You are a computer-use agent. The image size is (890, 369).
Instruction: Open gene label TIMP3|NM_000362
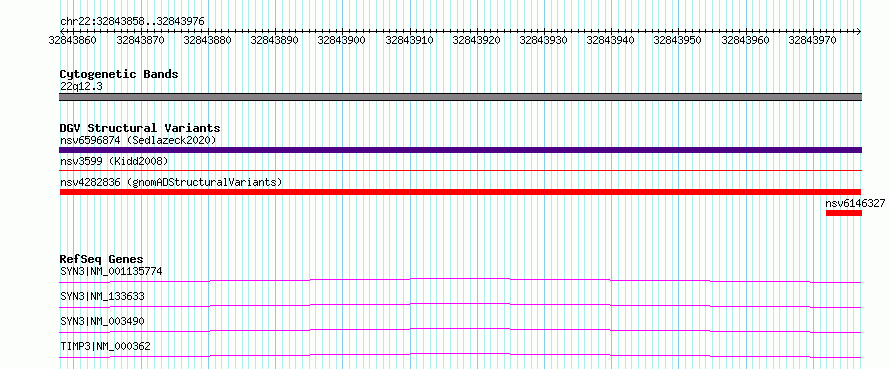(105, 346)
